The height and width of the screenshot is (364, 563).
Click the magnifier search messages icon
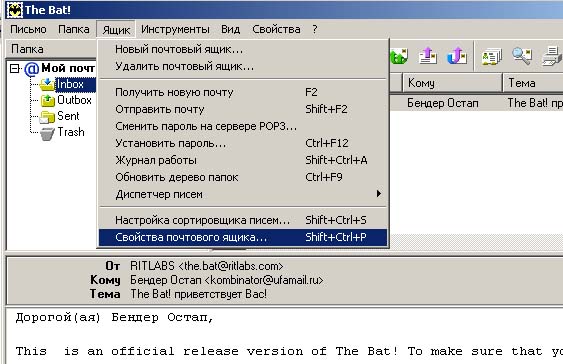tap(522, 56)
